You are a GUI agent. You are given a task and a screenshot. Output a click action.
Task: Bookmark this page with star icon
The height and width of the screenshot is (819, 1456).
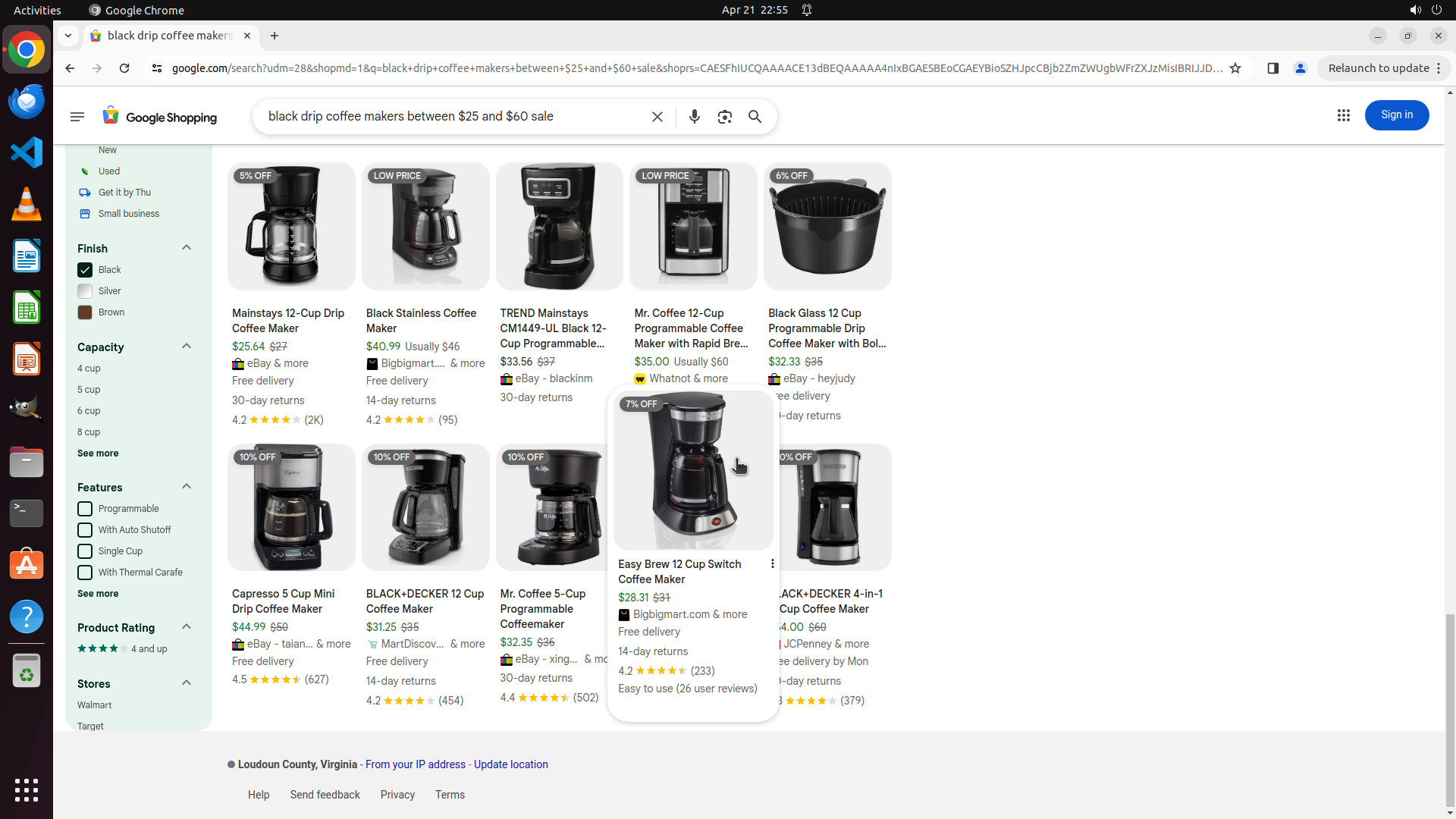(1235, 68)
